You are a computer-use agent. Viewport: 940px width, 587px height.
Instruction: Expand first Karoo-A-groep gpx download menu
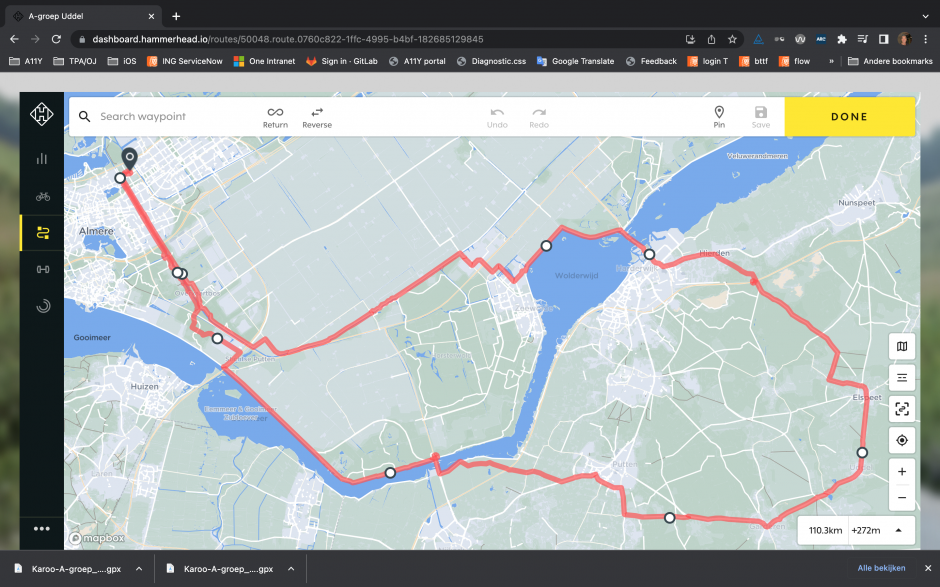(x=139, y=568)
